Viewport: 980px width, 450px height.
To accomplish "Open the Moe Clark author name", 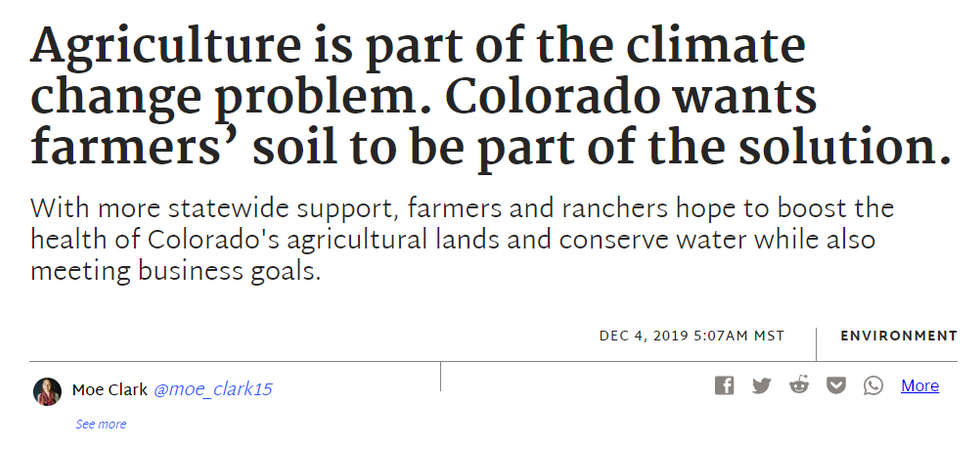I will [109, 390].
